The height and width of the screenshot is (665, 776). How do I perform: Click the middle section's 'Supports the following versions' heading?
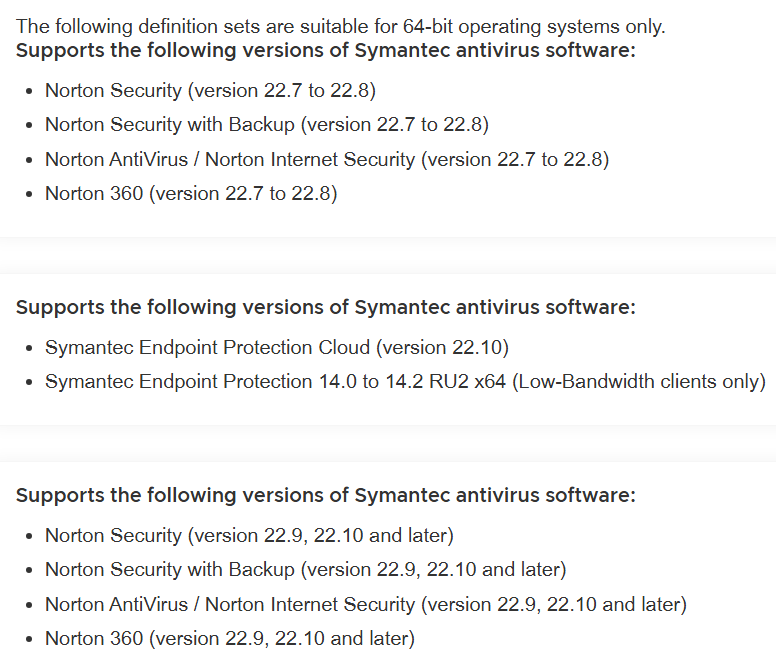pyautogui.click(x=325, y=307)
